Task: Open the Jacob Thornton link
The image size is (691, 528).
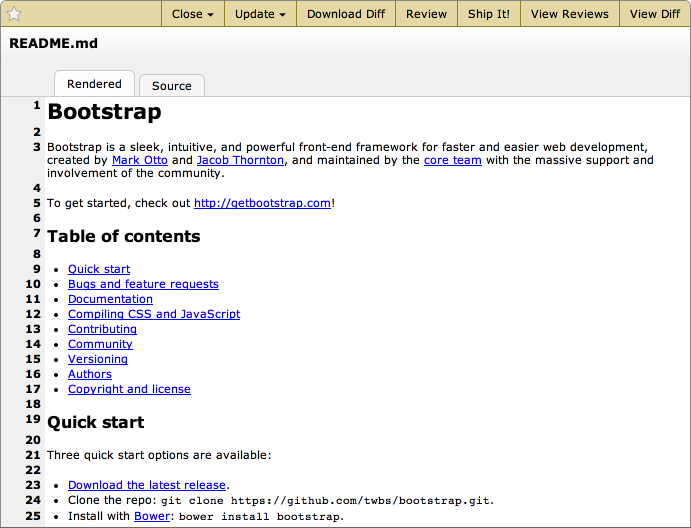Action: click(x=240, y=160)
